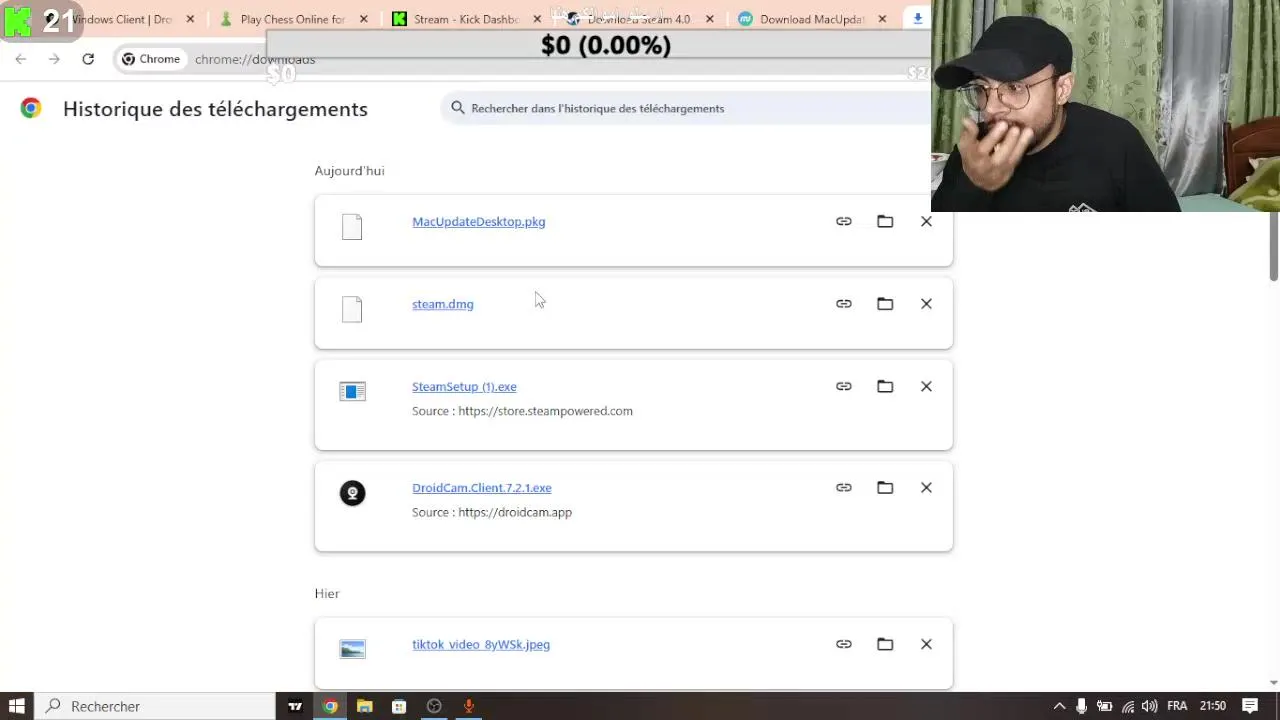
Task: Click the FRA keyboard language indicator
Action: (1177, 706)
